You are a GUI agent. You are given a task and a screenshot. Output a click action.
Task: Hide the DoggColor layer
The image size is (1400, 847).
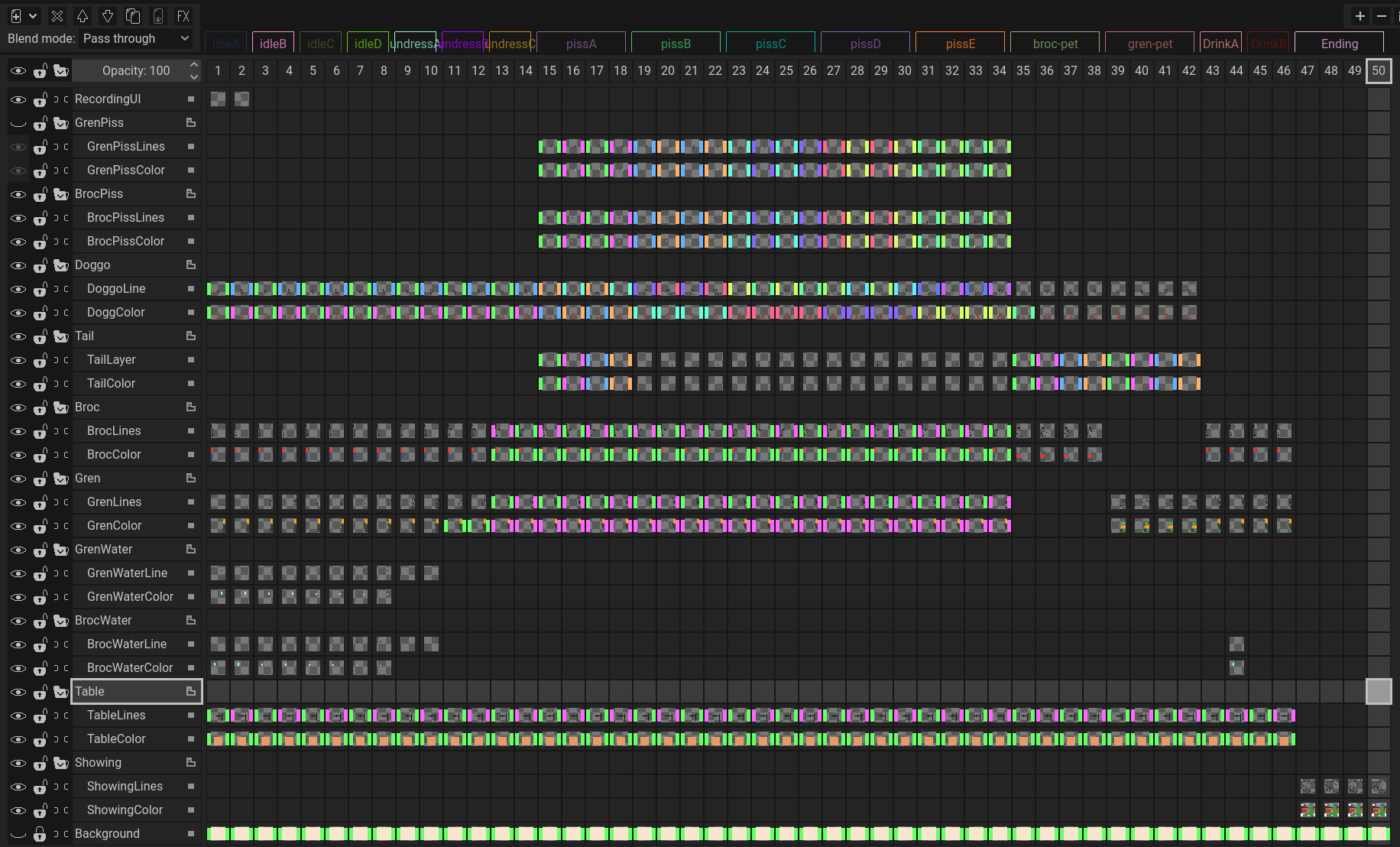coord(18,313)
